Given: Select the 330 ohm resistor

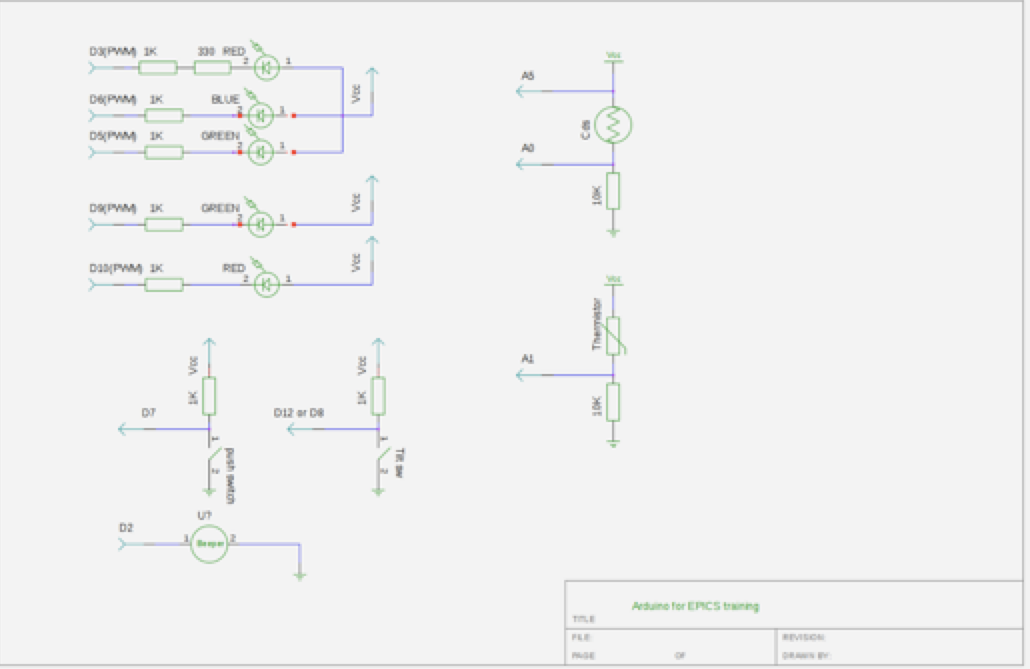Looking at the screenshot, I should (x=212, y=68).
